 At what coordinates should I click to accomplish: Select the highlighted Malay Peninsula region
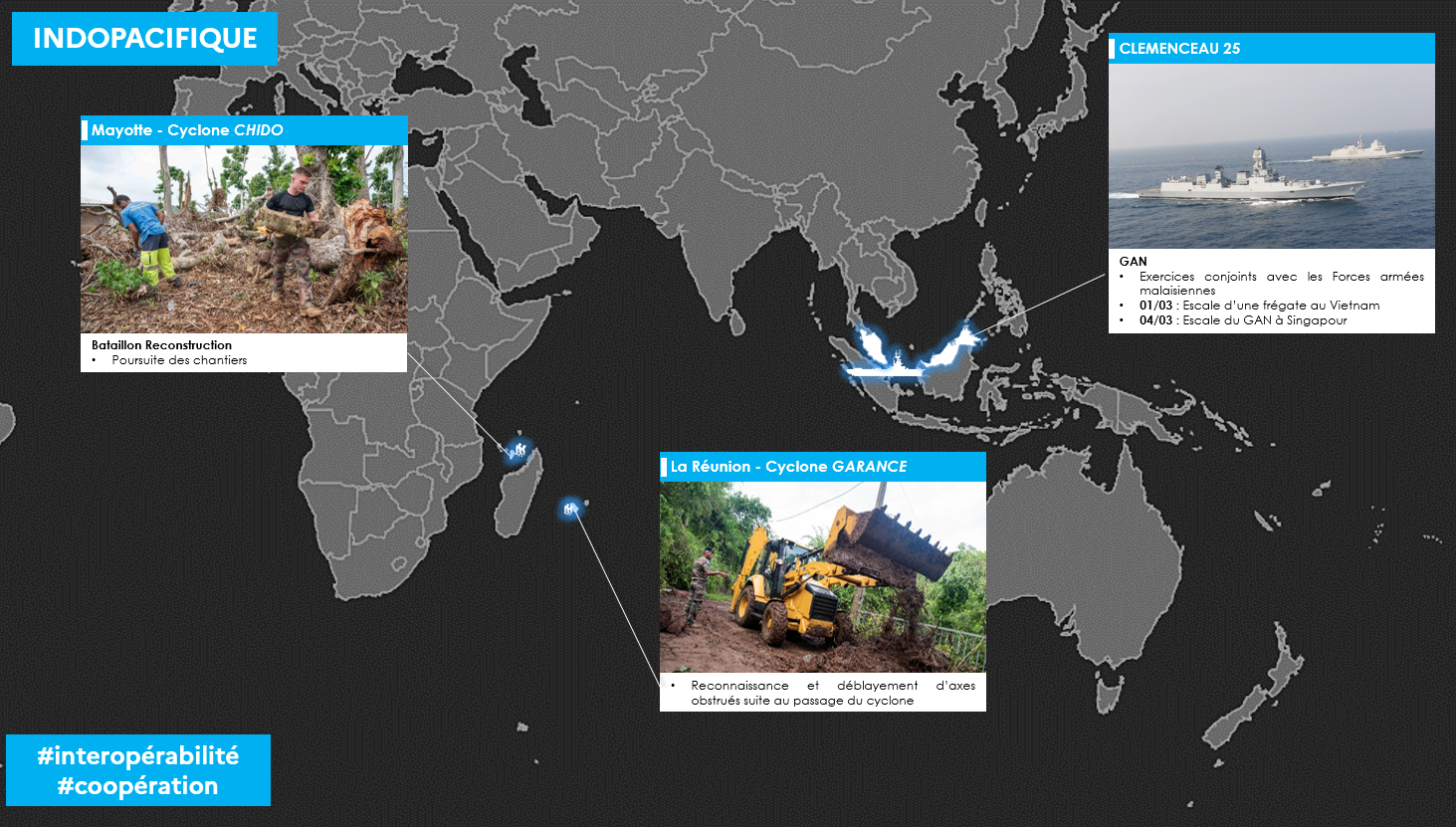click(x=871, y=346)
